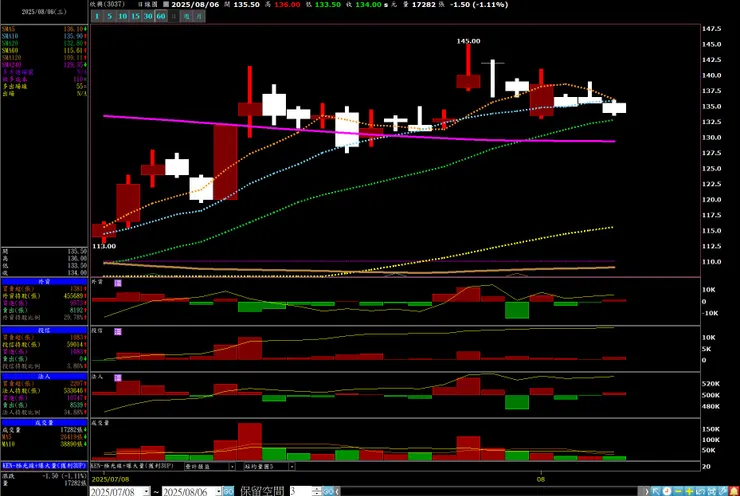Click the SMA60 legend entry
Viewport: 740px width, 496px height.
click(44, 50)
